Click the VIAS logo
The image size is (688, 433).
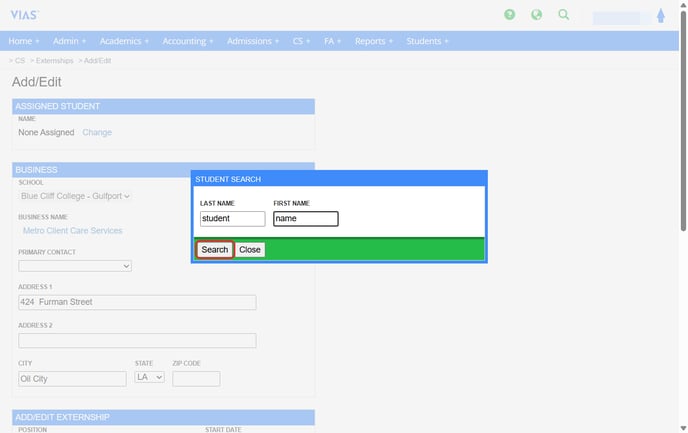coord(24,15)
